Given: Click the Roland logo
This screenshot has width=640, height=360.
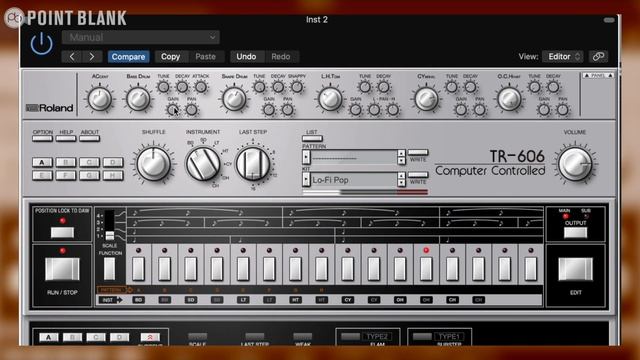Looking at the screenshot, I should 49,108.
